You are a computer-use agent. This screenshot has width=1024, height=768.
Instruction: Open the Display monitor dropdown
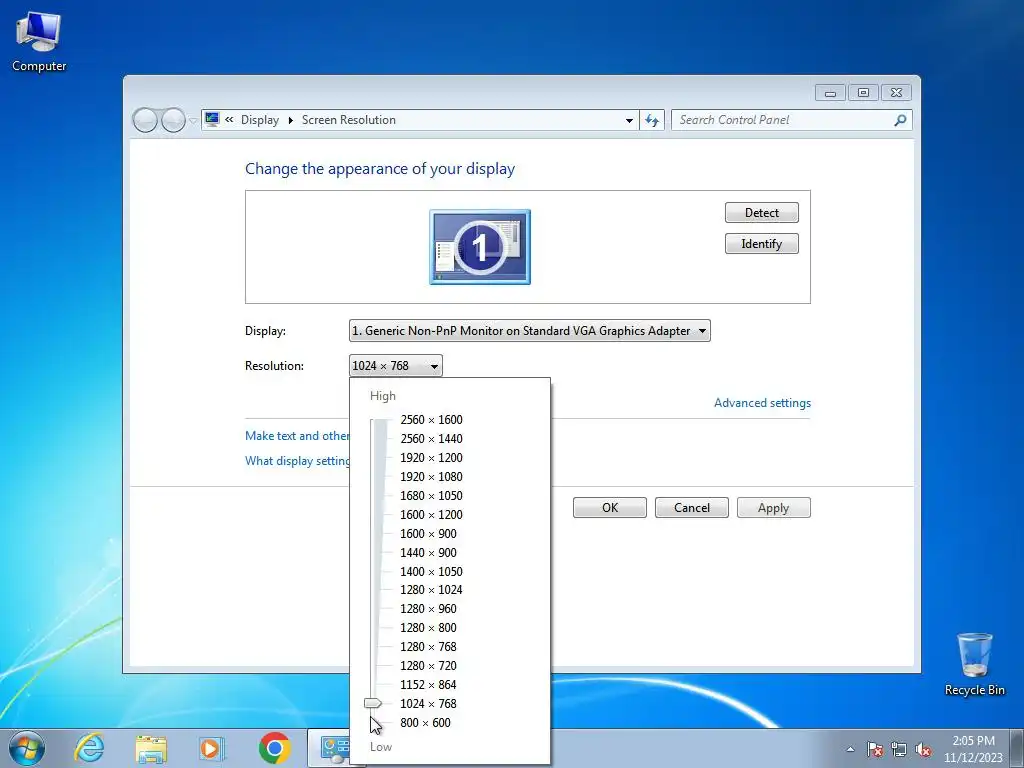click(x=530, y=330)
